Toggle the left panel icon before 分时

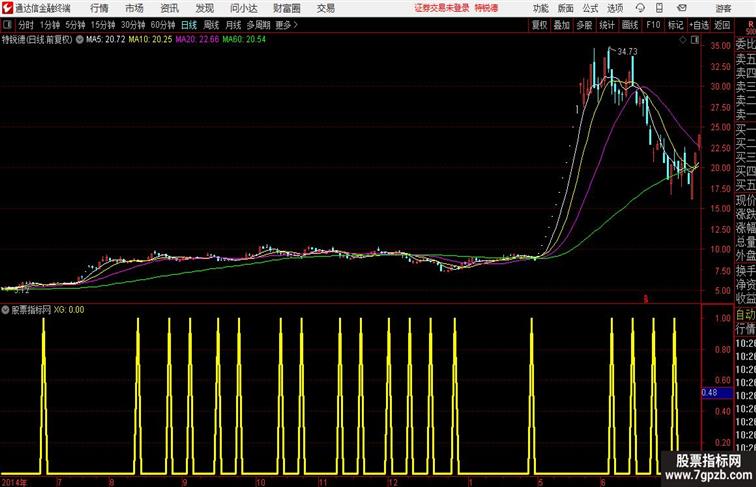pos(7,25)
